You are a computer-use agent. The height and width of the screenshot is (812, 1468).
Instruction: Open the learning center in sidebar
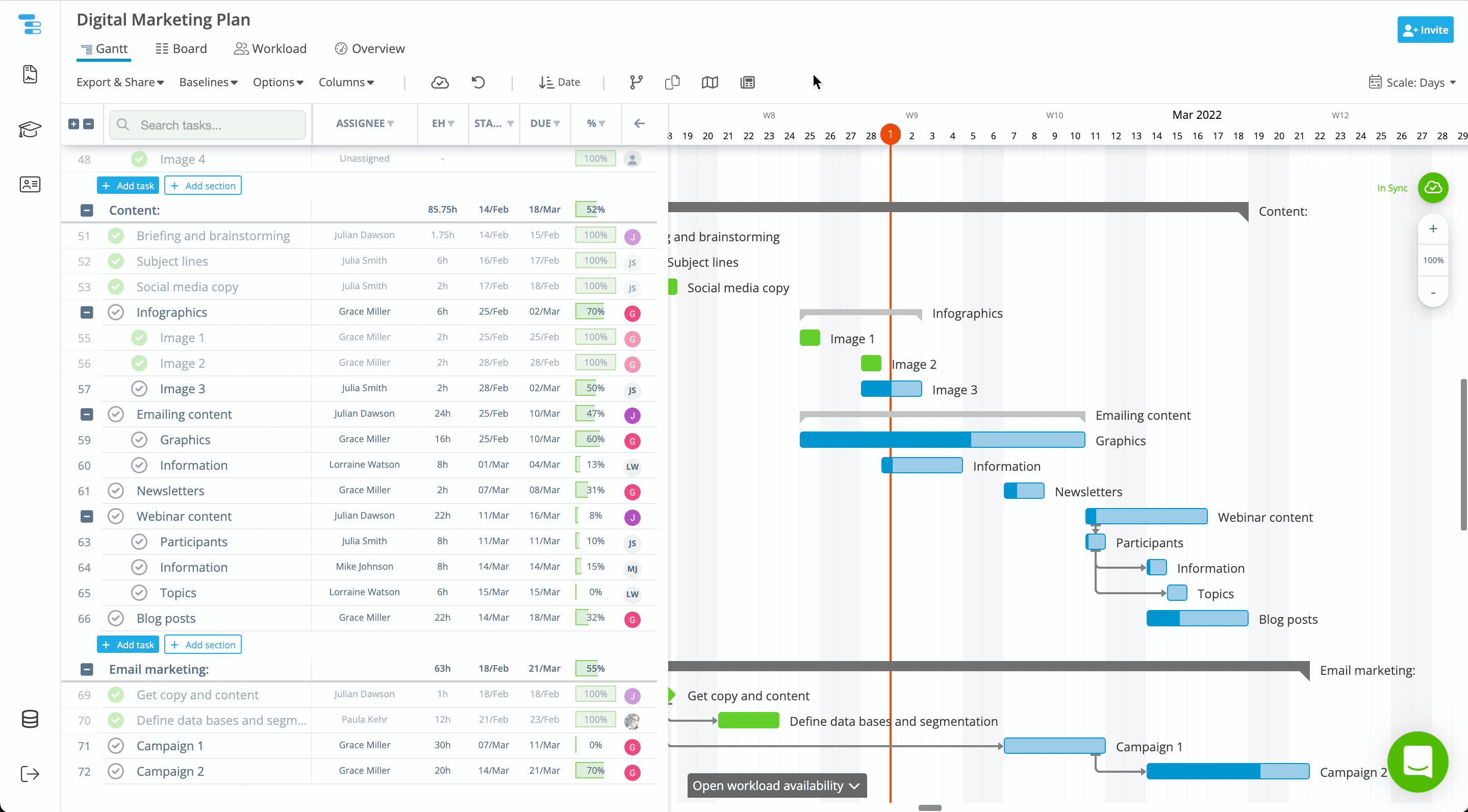coord(30,130)
